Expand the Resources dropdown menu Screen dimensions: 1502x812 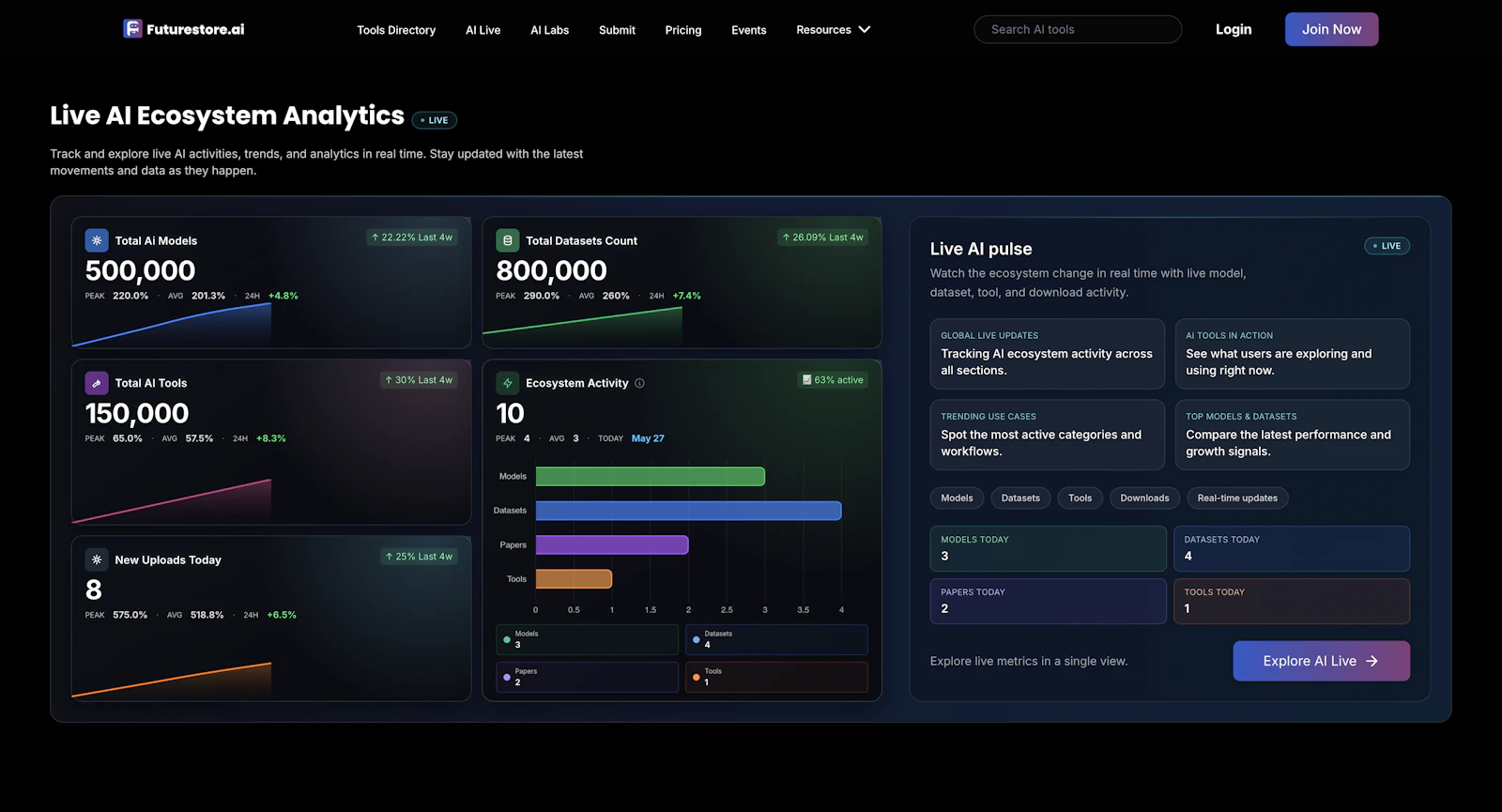pos(834,30)
